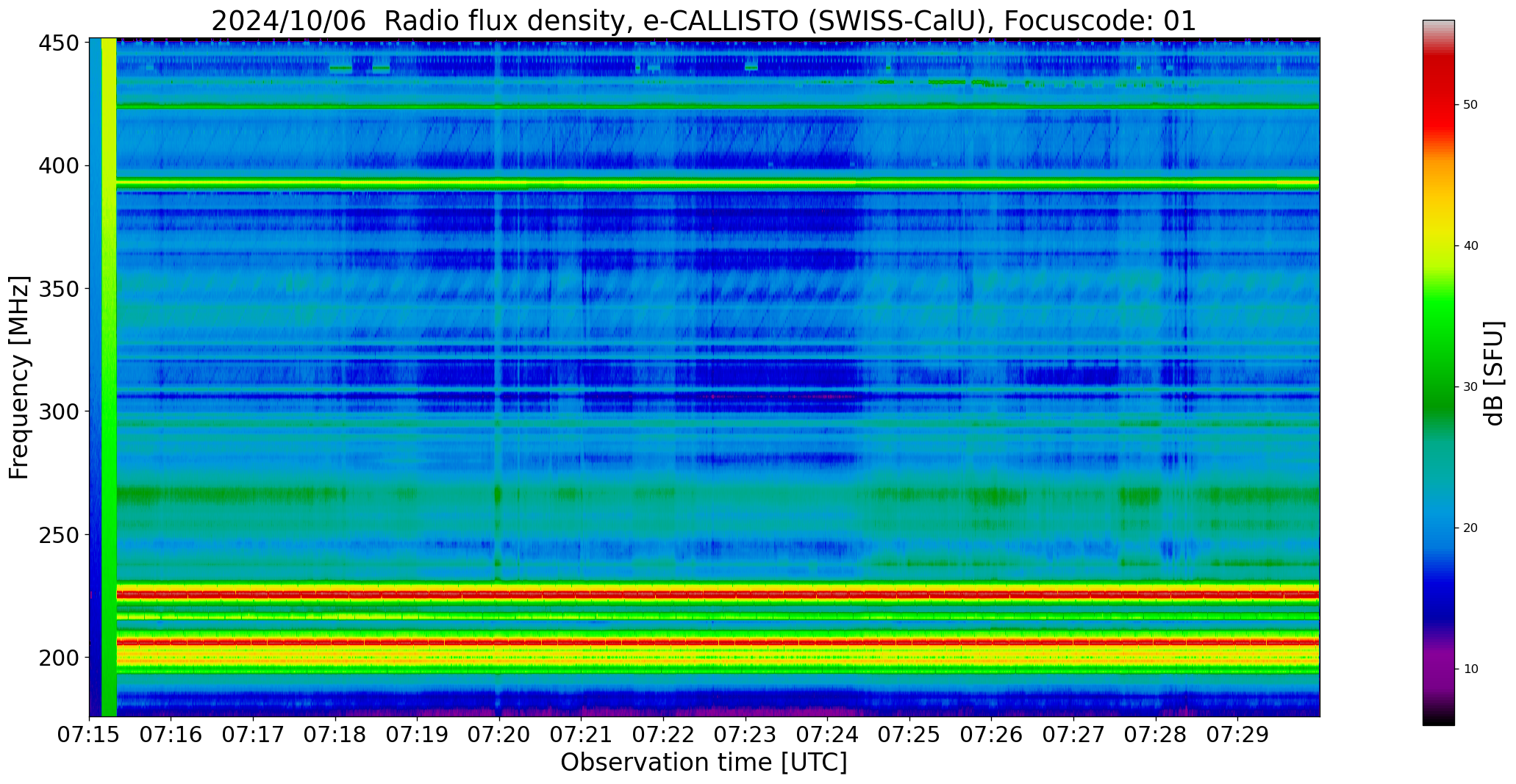1516x784 pixels.
Task: Click the 07:26 time tick label
Action: pos(991,735)
